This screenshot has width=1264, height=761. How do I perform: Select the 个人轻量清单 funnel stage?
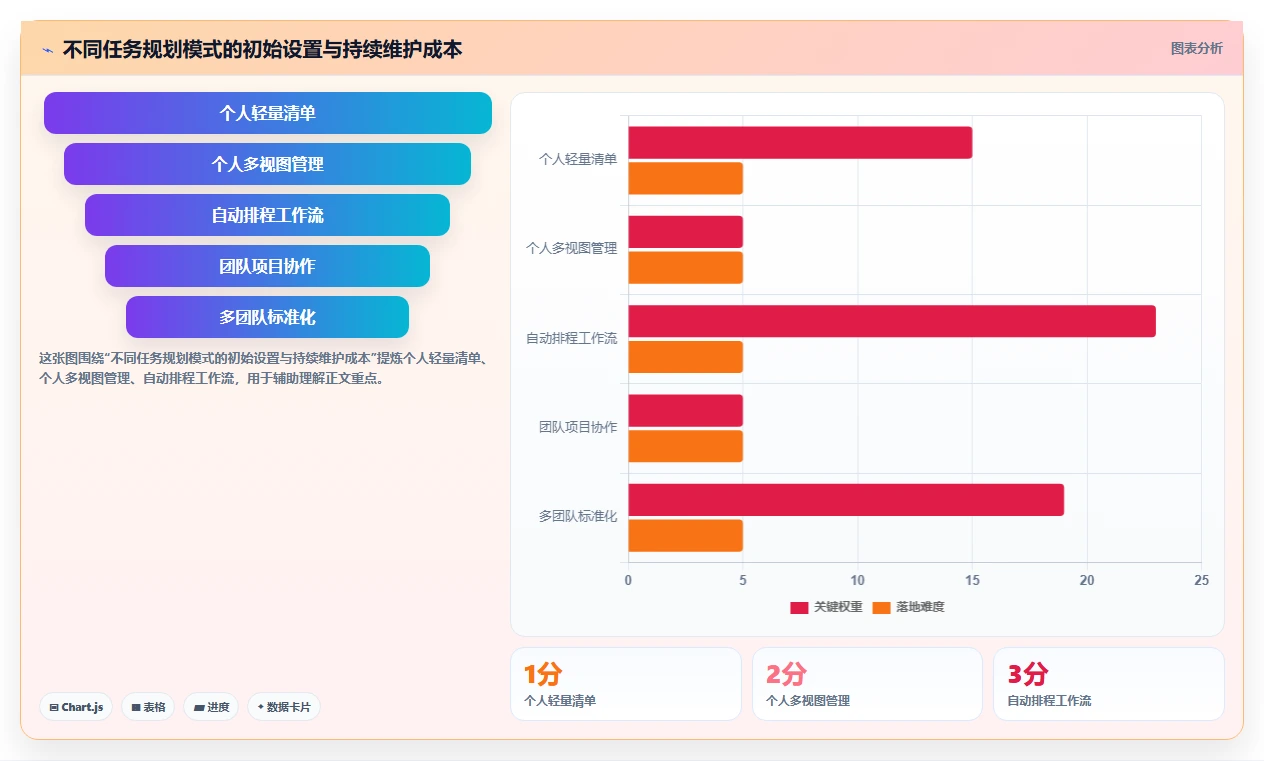(x=267, y=113)
